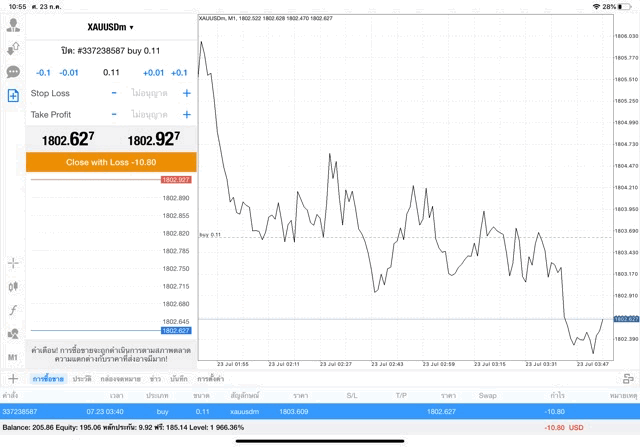Switch to the ข่าว news tab
This screenshot has height=447, width=640.
coord(155,379)
